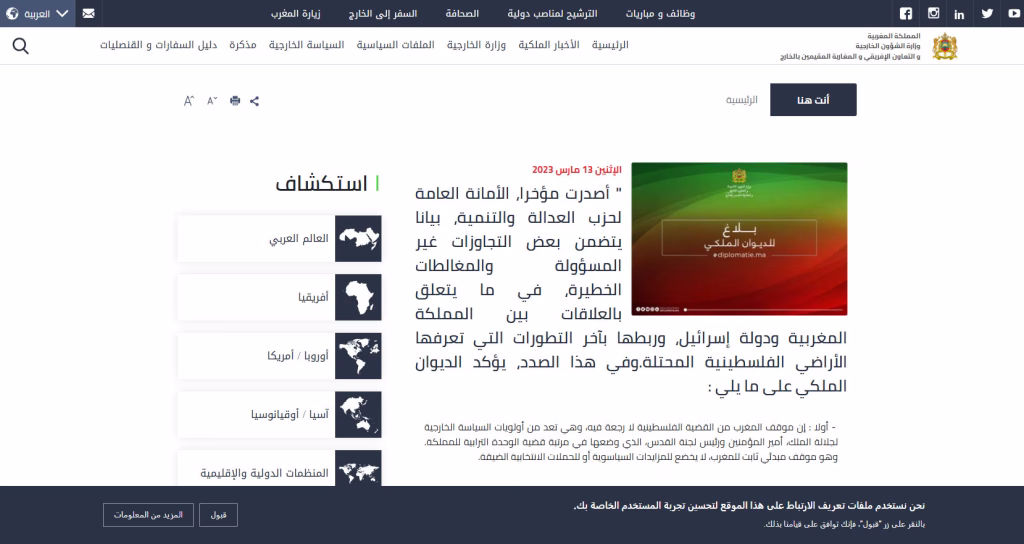Seek on the video progress bar
Screen dimensions: 1024x544
point(761,310)
